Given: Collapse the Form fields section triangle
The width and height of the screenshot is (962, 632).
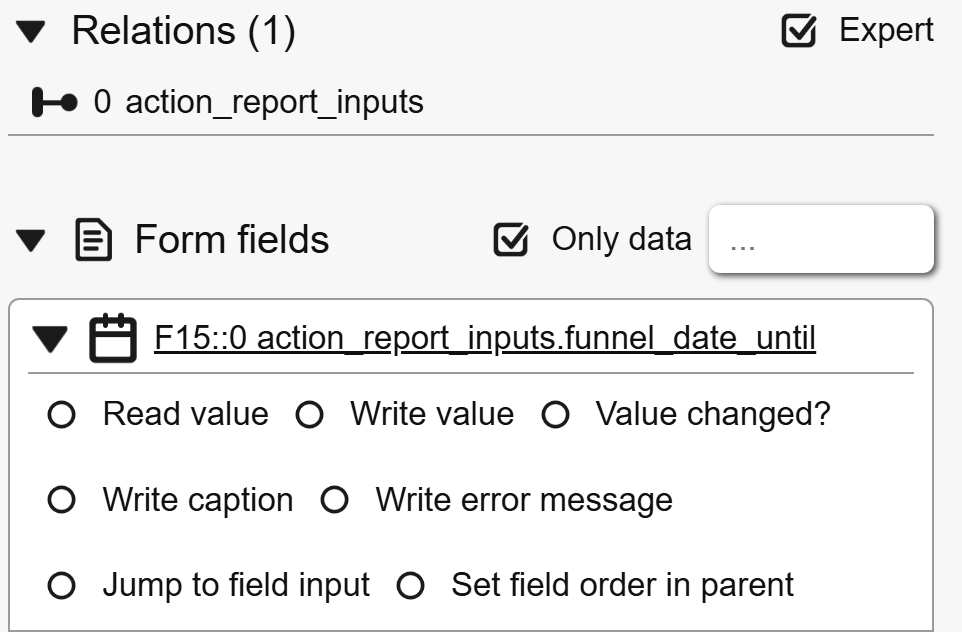Looking at the screenshot, I should [x=32, y=241].
